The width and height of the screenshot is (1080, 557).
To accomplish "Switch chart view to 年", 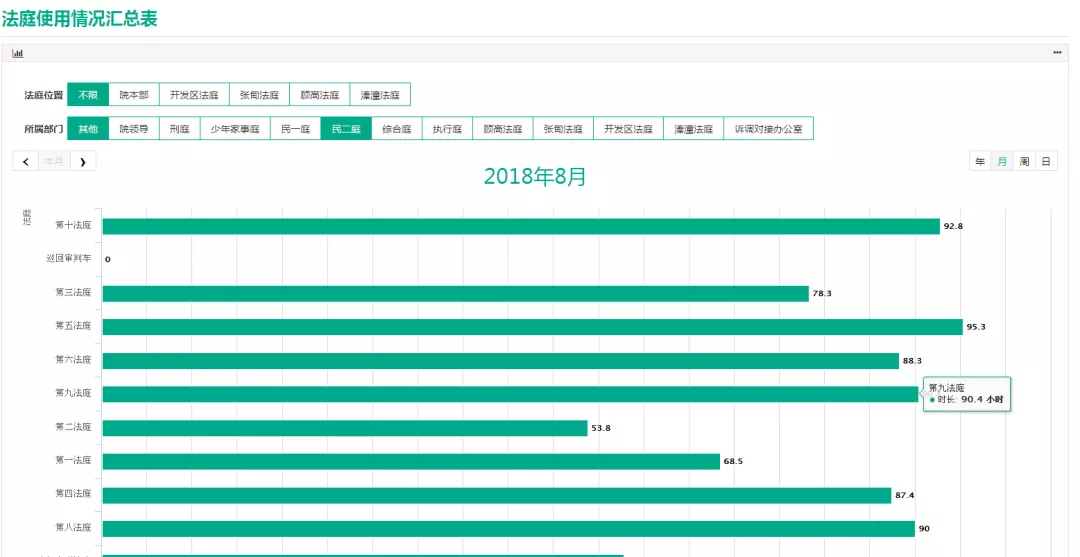I will [980, 162].
